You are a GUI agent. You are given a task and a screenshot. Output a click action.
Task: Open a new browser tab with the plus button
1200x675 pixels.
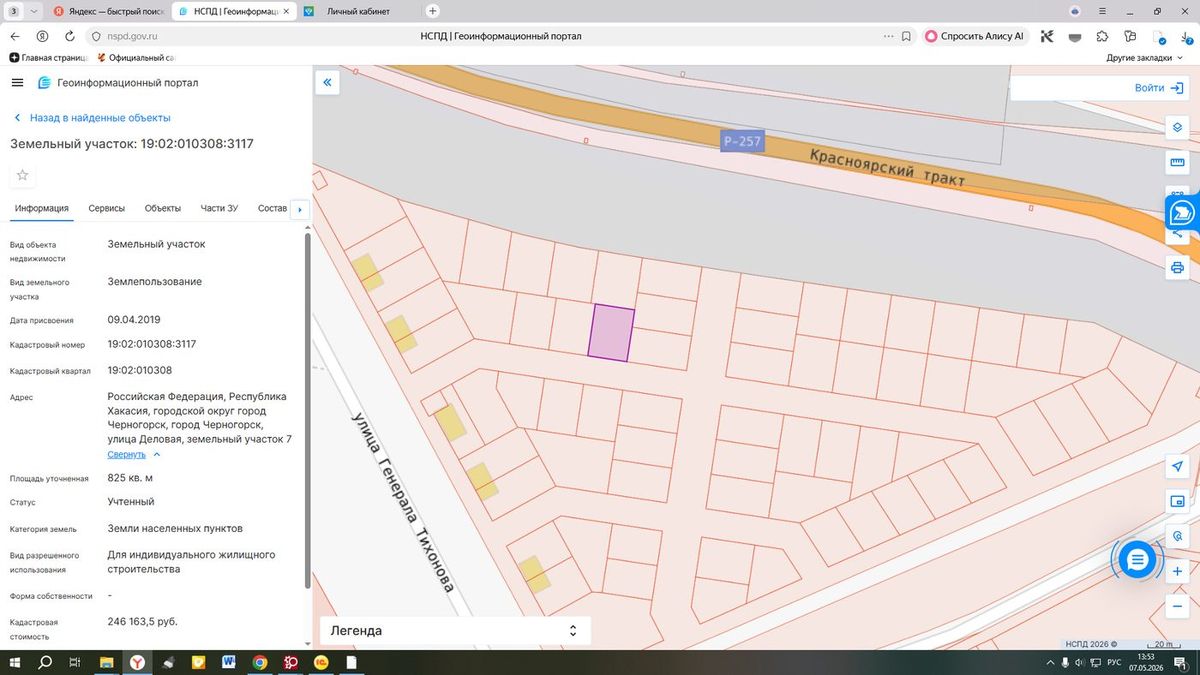pyautogui.click(x=433, y=11)
